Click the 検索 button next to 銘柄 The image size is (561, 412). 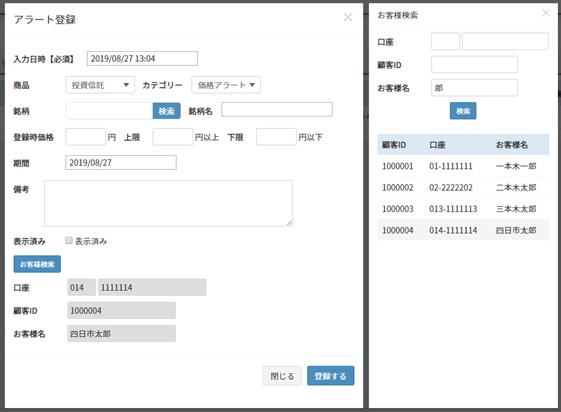tap(166, 111)
